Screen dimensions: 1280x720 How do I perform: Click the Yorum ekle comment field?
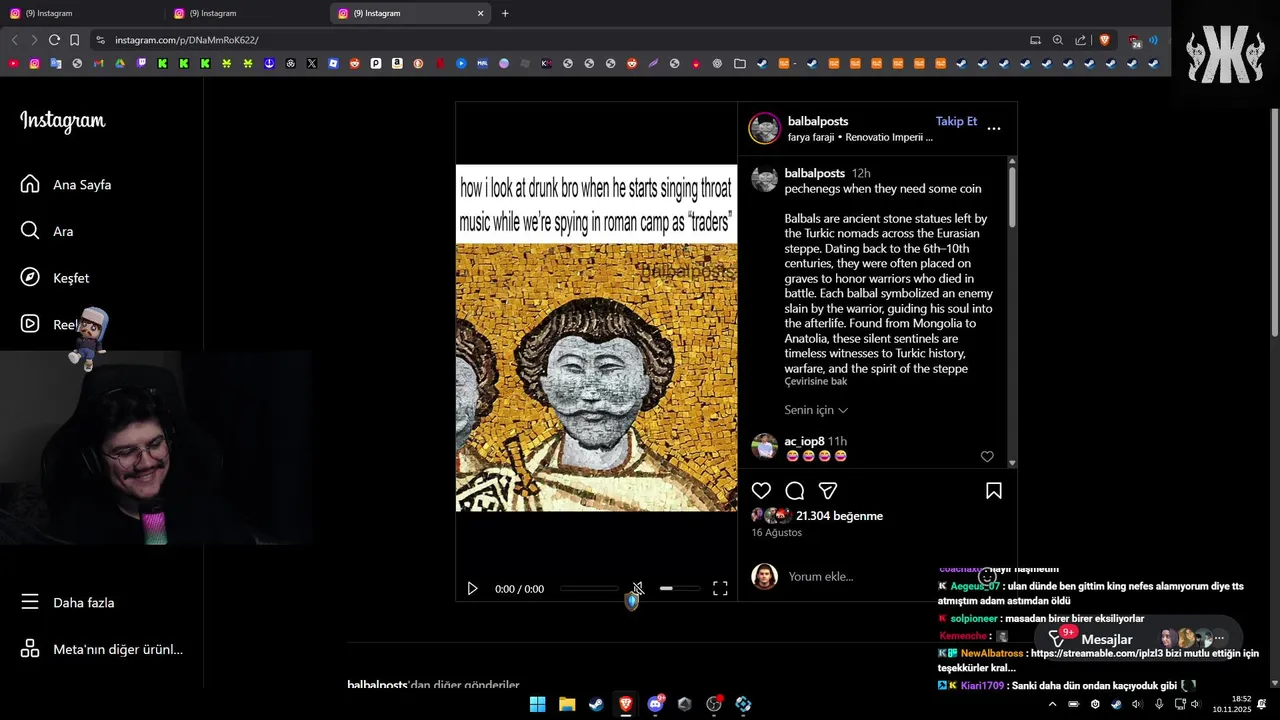[821, 576]
